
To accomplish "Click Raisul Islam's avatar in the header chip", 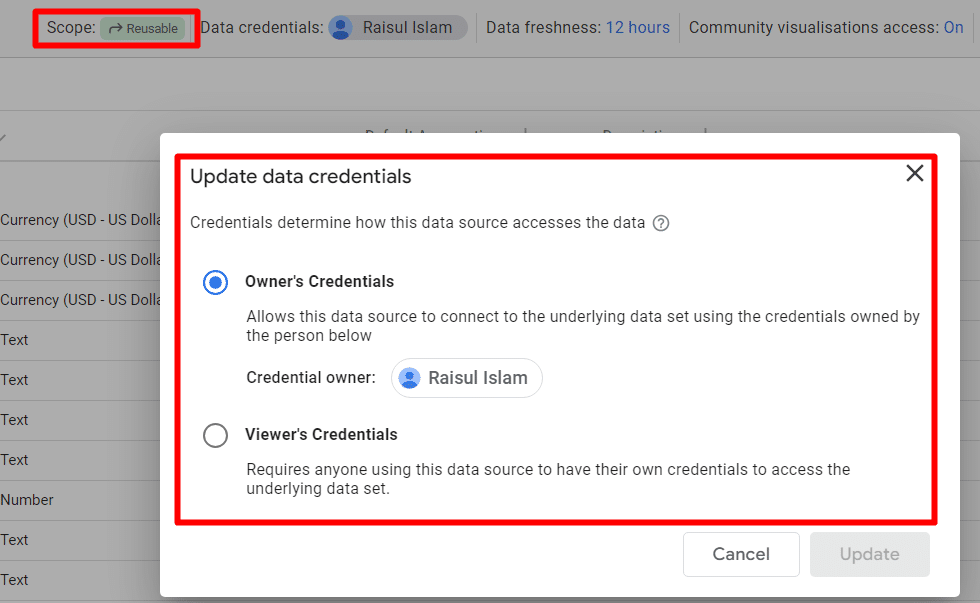I will 339,27.
